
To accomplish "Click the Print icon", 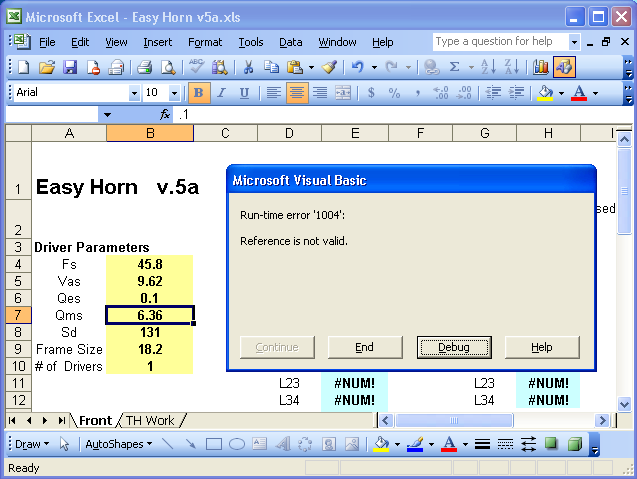I will pos(144,67).
